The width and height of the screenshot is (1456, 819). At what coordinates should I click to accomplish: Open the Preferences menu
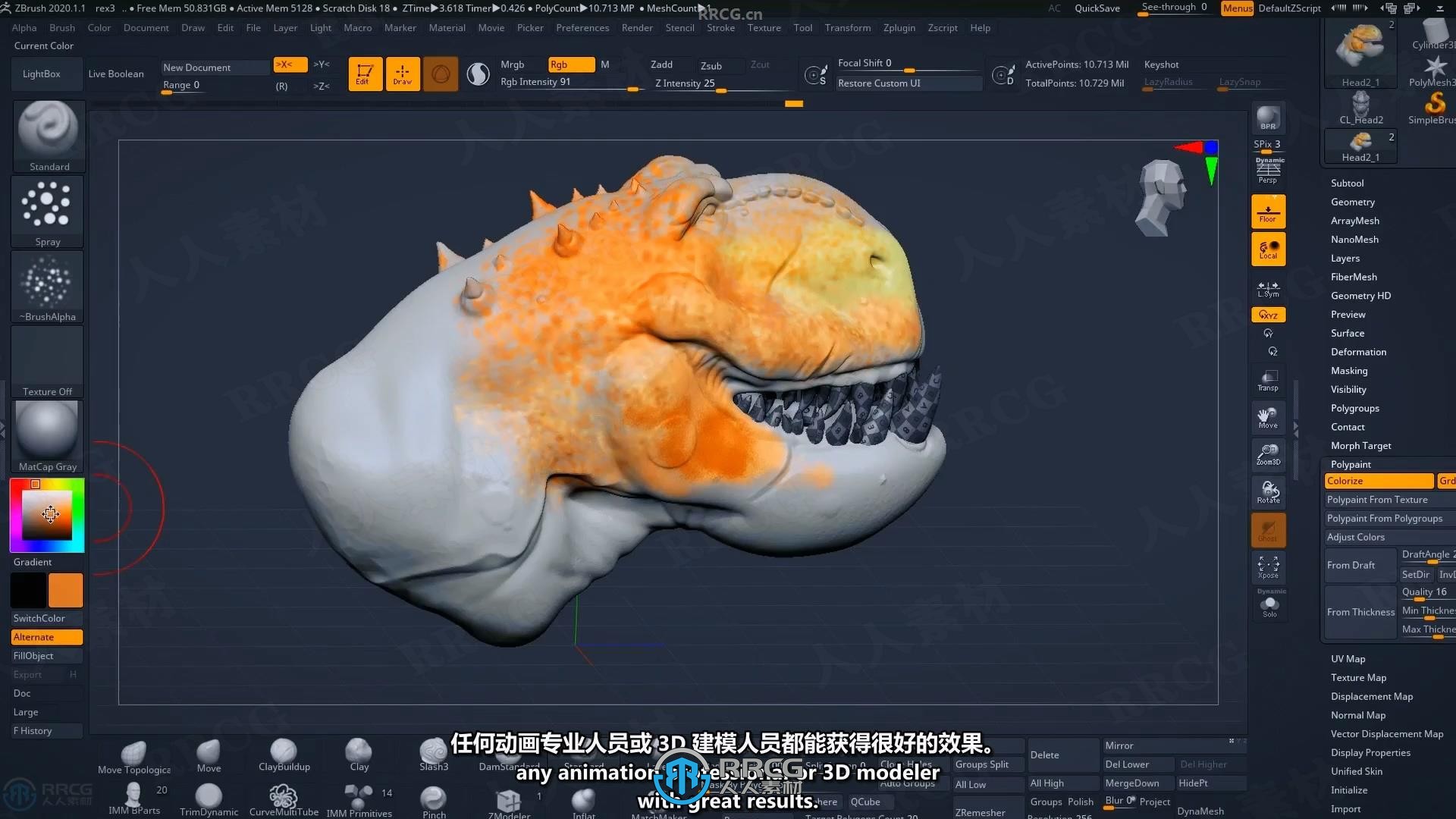click(x=582, y=27)
